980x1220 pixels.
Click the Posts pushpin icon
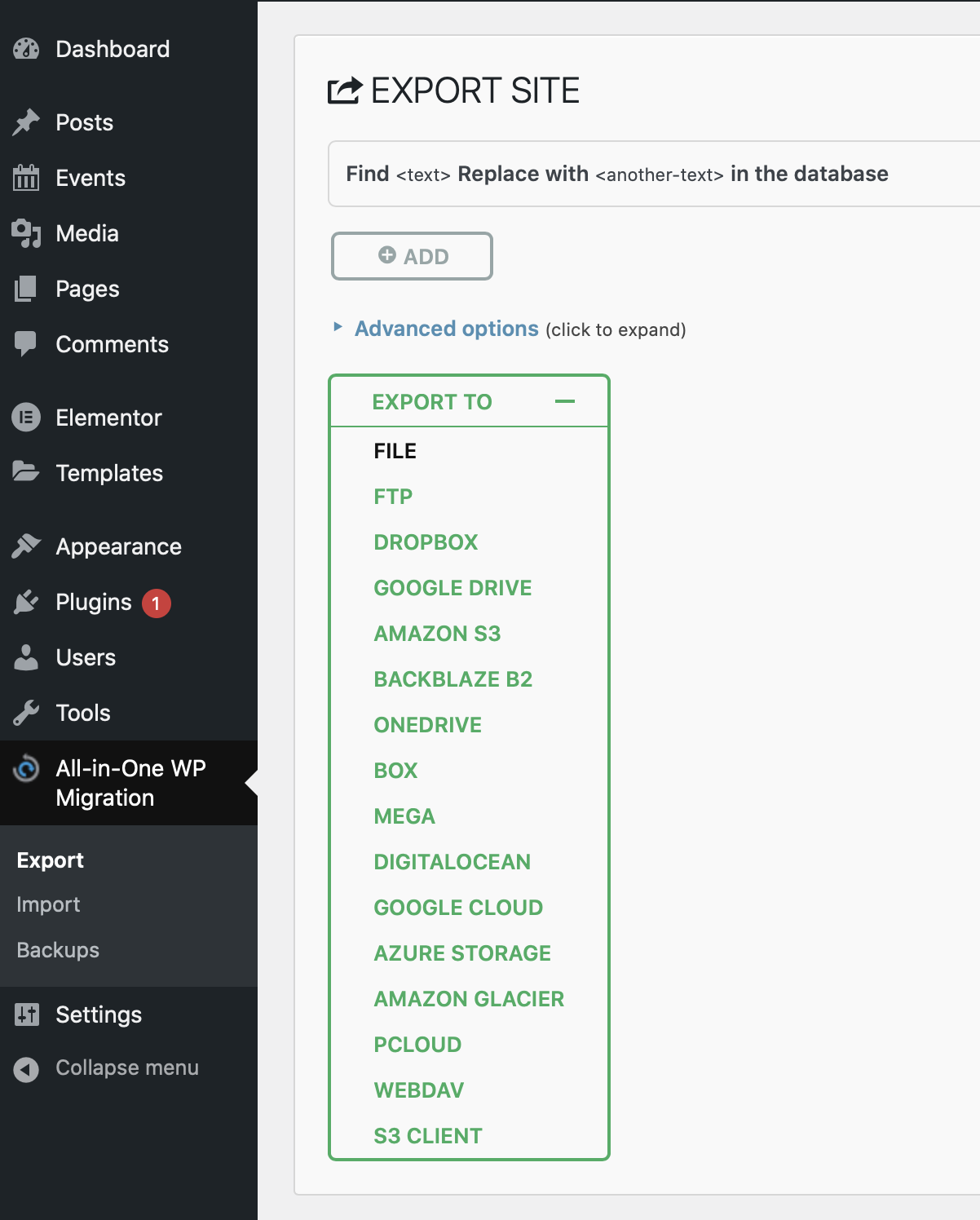(x=26, y=122)
